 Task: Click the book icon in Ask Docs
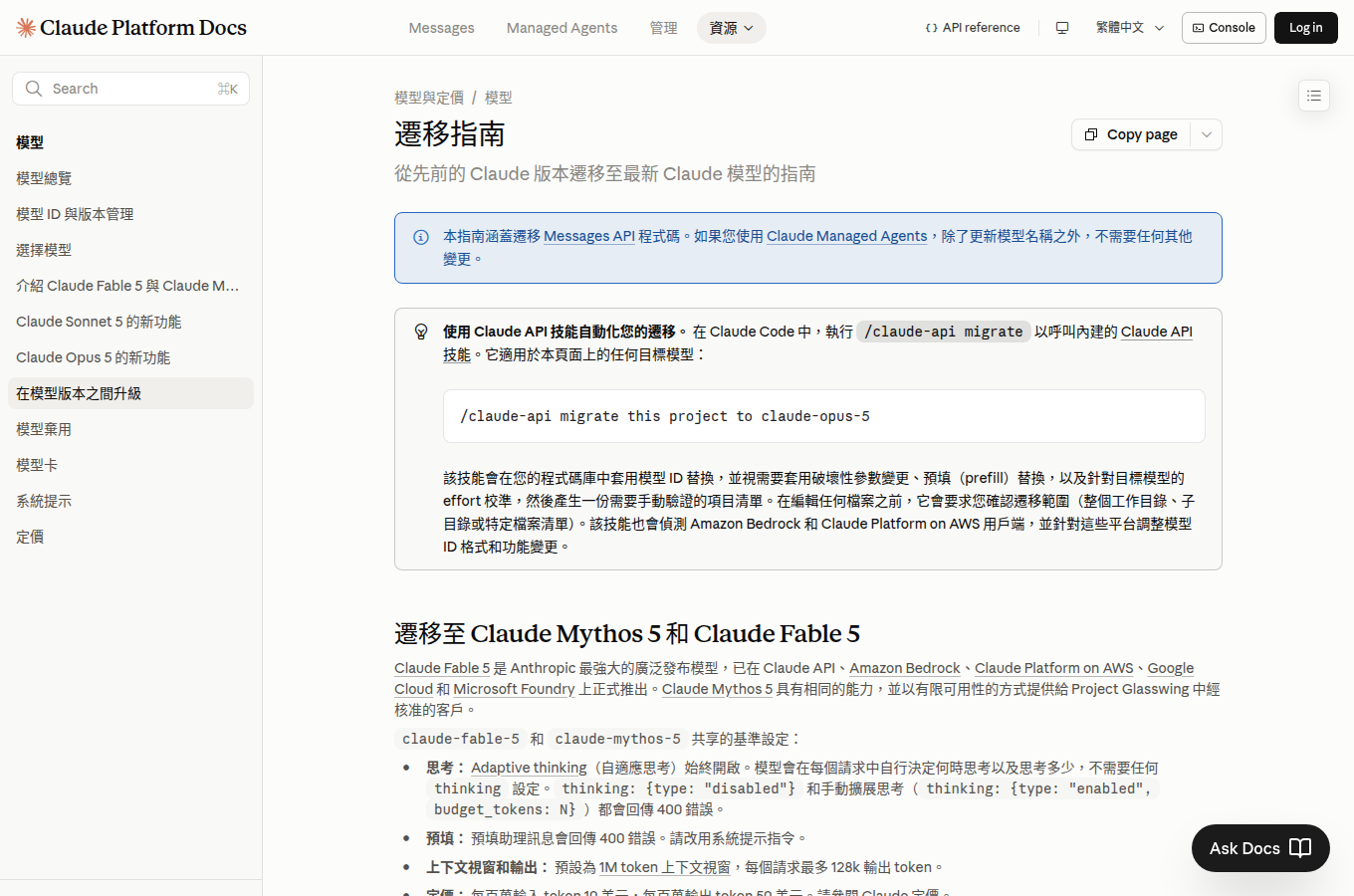[x=1300, y=848]
